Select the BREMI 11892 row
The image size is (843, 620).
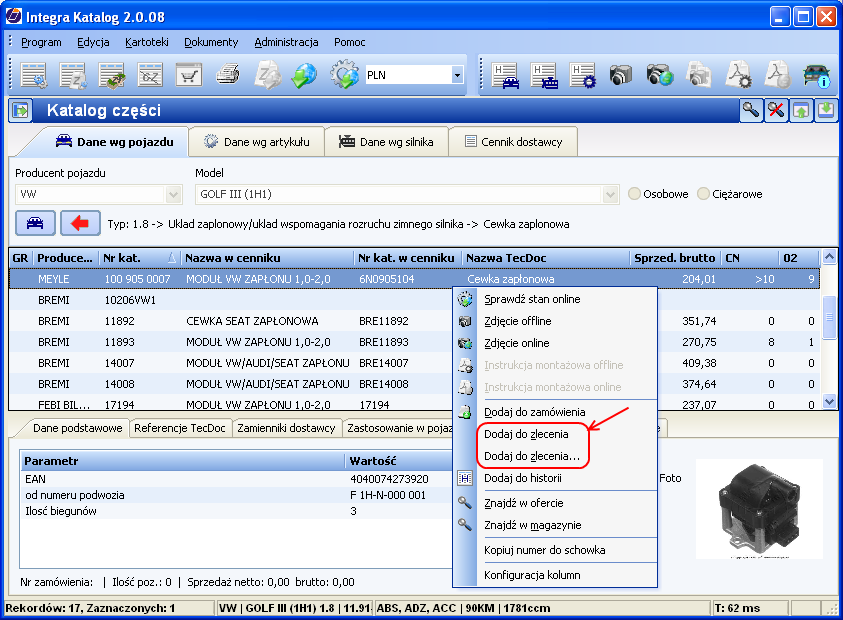pos(414,321)
